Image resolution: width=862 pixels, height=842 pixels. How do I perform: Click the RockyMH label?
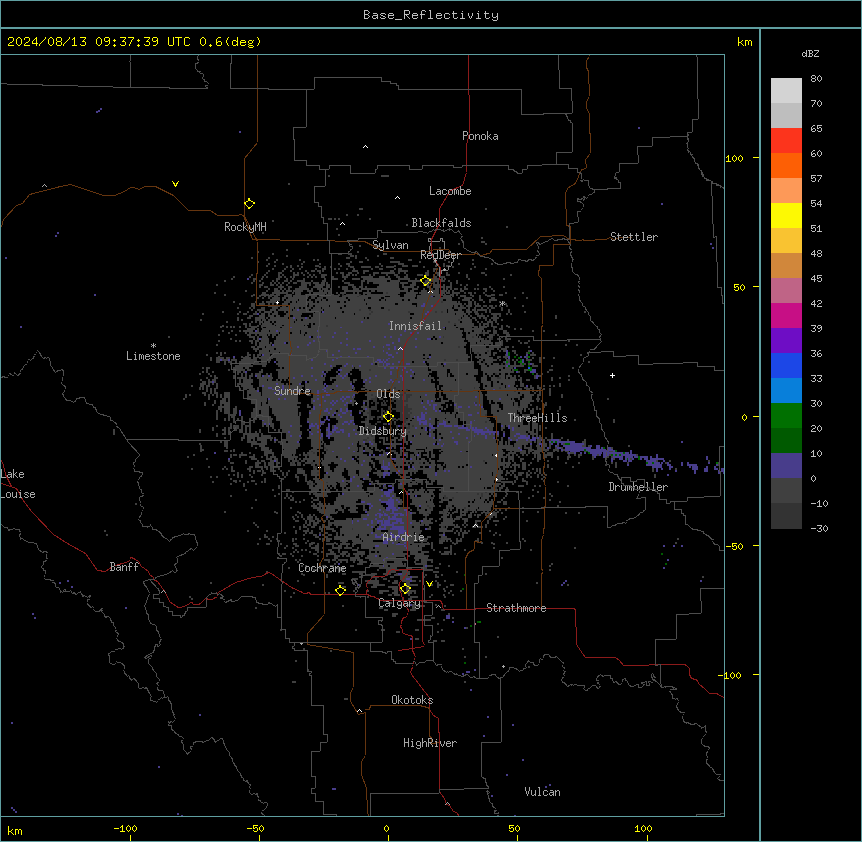click(245, 227)
